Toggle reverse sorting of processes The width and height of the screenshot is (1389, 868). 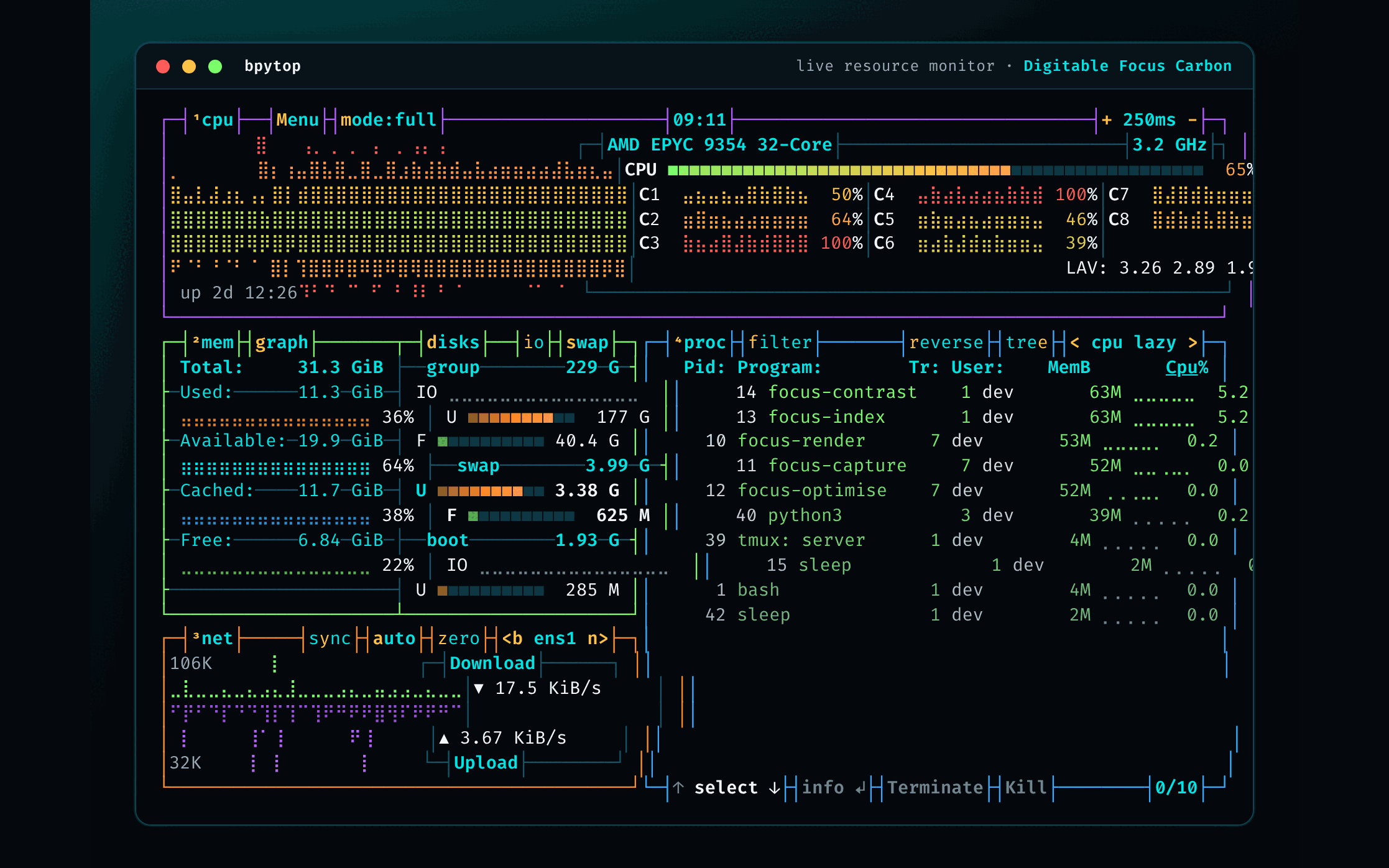pyautogui.click(x=946, y=342)
